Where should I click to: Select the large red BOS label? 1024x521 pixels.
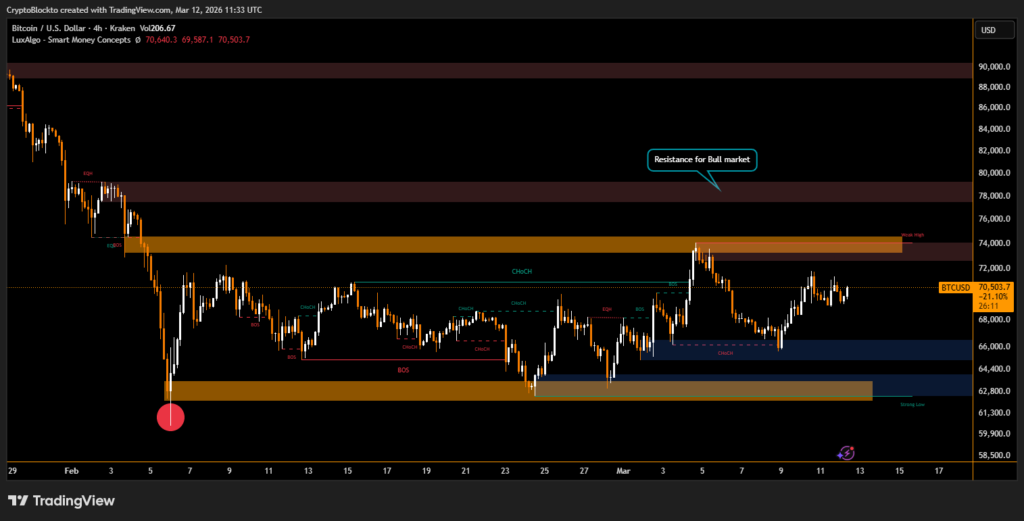pyautogui.click(x=403, y=370)
